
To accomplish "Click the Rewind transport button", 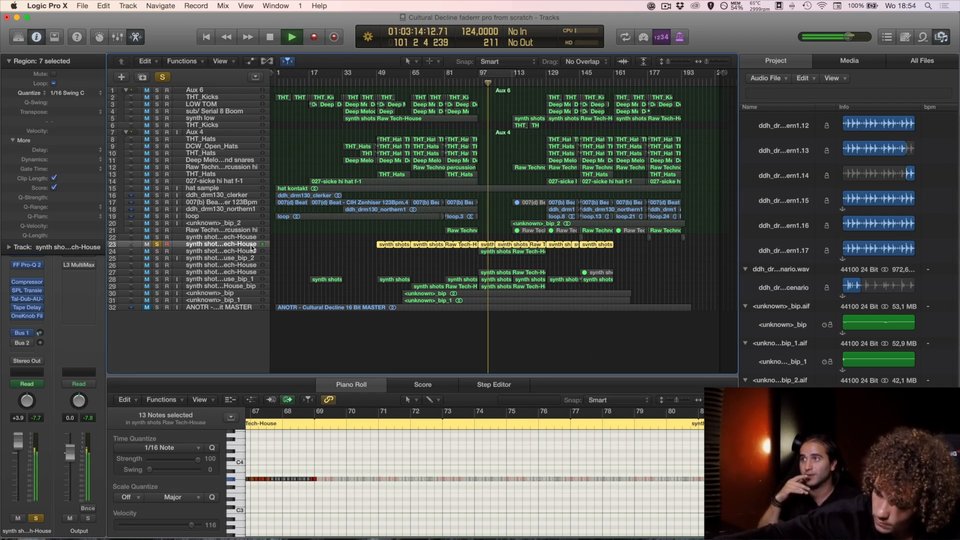I will [227, 37].
